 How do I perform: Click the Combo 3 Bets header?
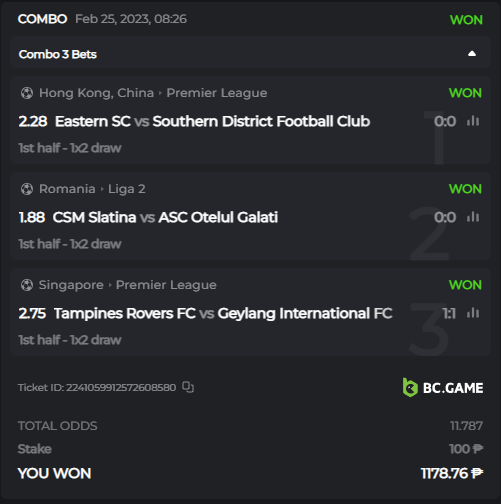pyautogui.click(x=250, y=52)
